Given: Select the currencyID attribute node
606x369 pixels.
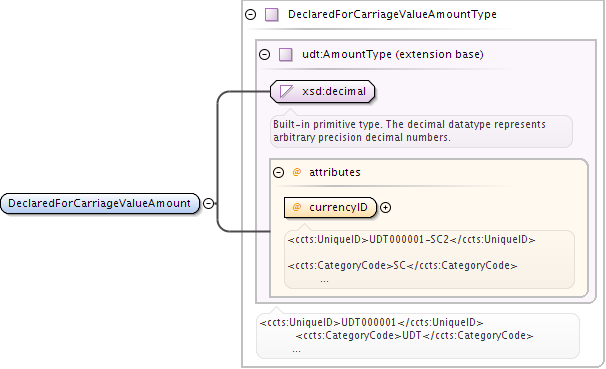Looking at the screenshot, I should coord(330,207).
